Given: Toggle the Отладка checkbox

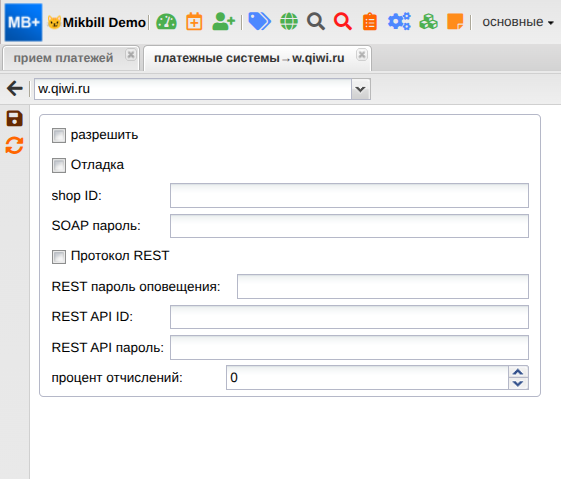Looking at the screenshot, I should coord(59,166).
